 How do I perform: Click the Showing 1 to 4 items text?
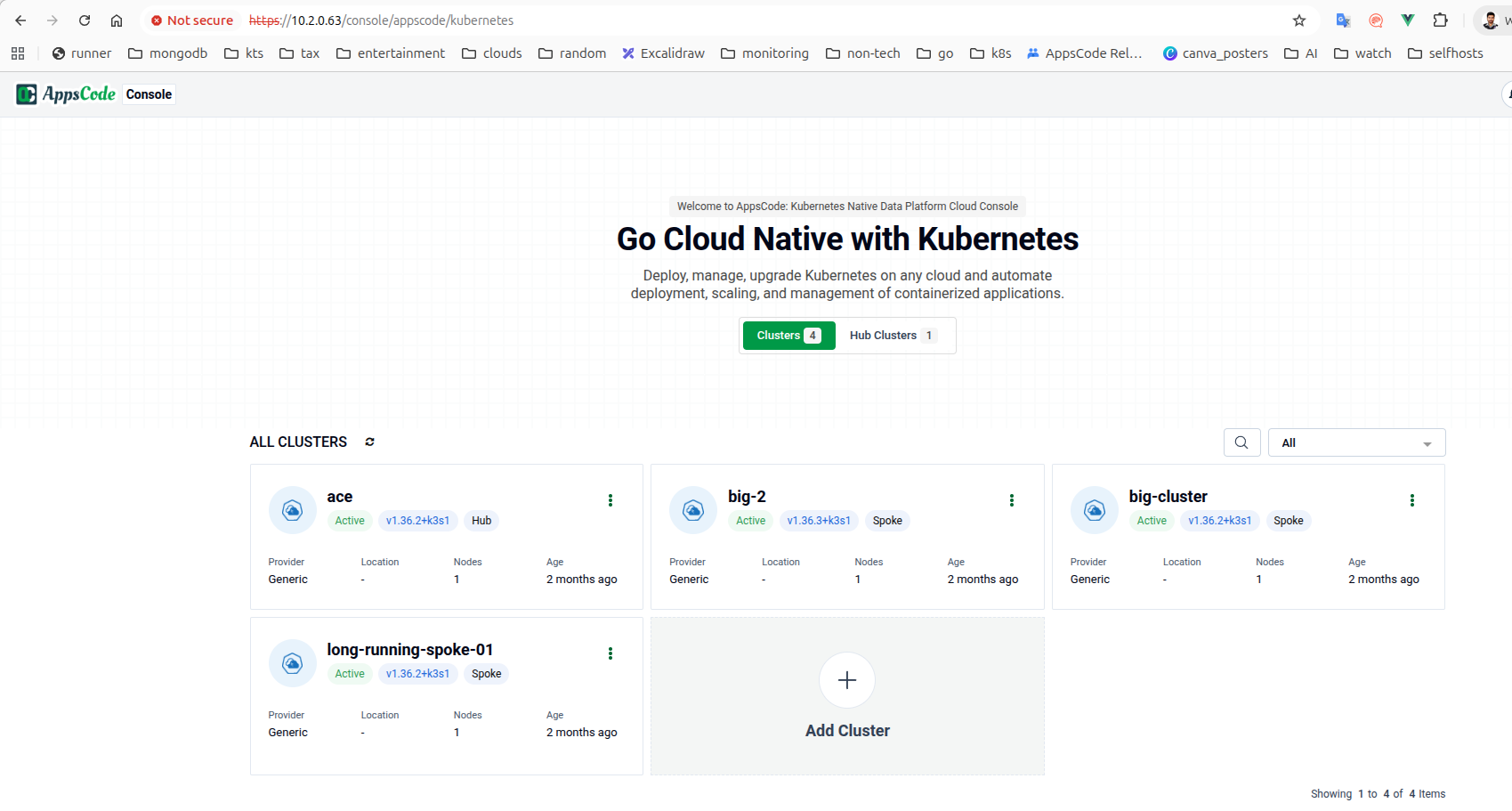(1378, 794)
